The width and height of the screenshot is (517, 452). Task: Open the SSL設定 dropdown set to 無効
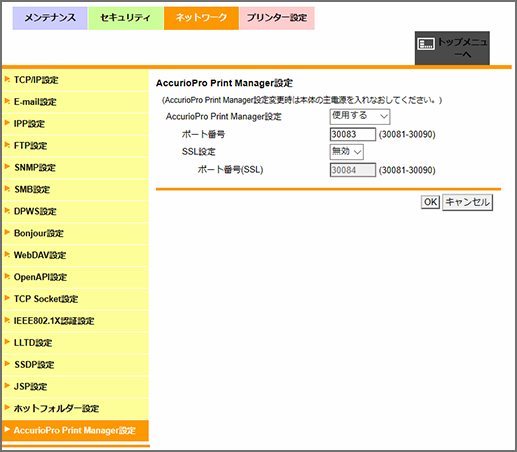pos(346,152)
